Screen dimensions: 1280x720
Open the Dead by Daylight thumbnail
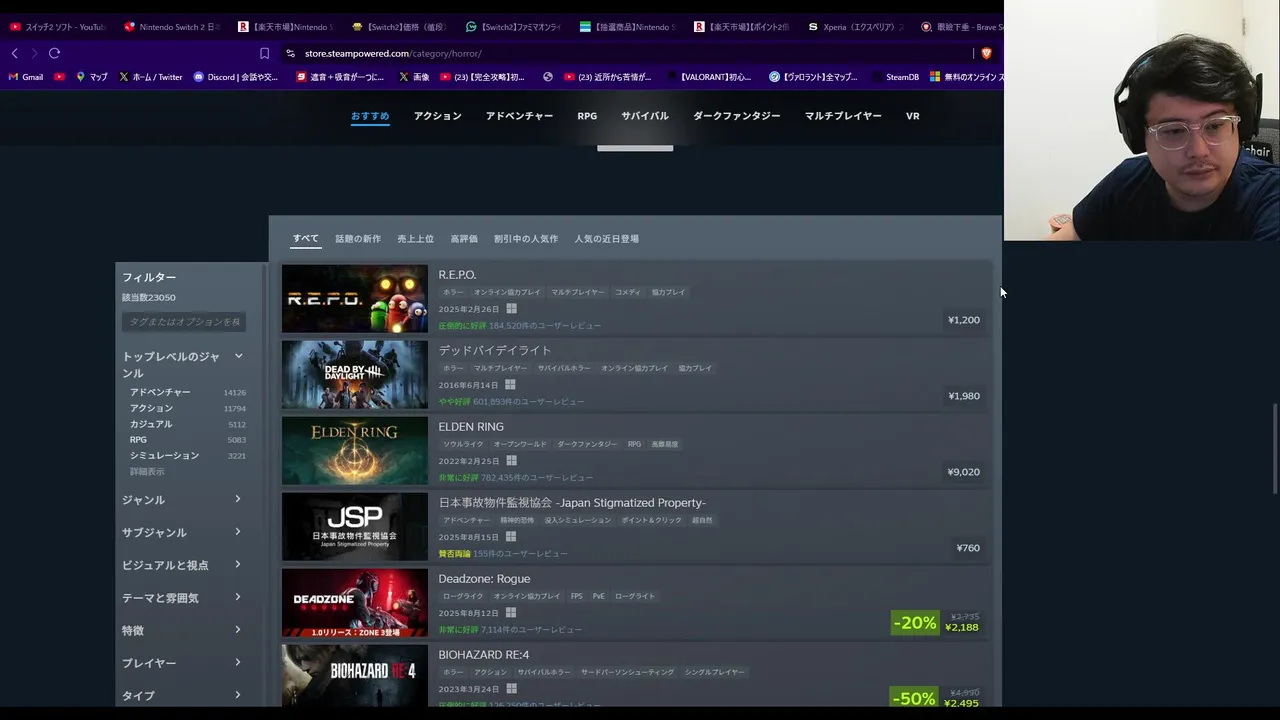(x=354, y=375)
